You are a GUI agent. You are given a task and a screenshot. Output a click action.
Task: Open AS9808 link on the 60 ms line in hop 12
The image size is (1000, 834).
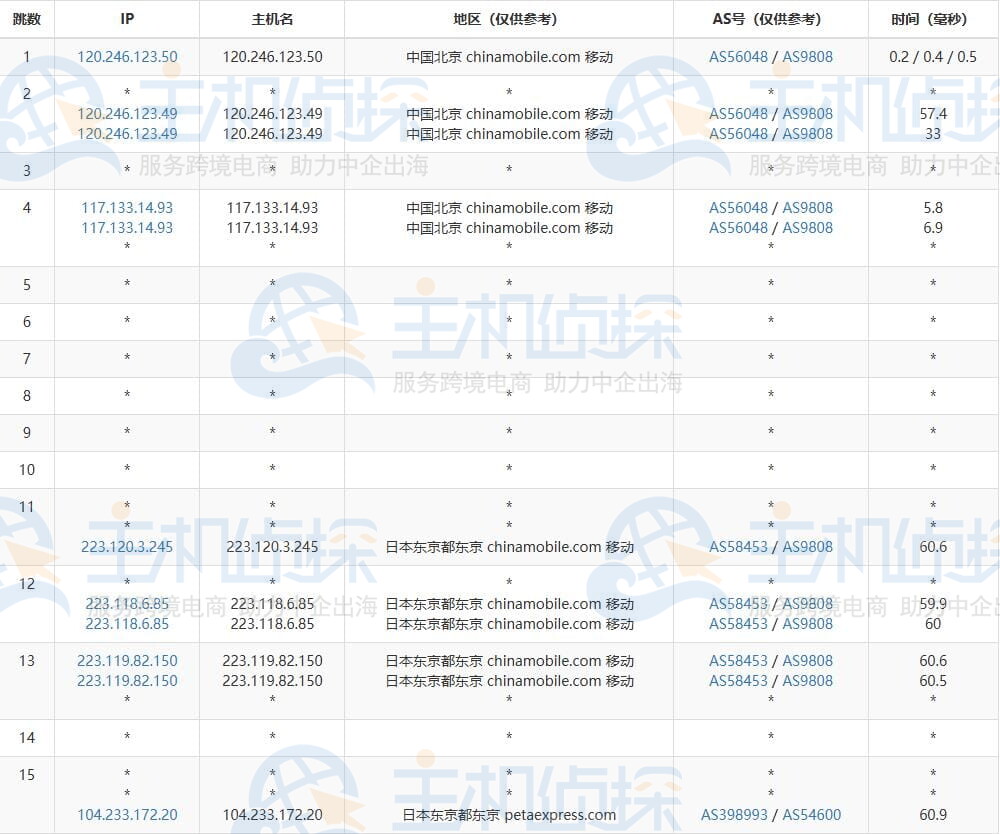tap(807, 624)
